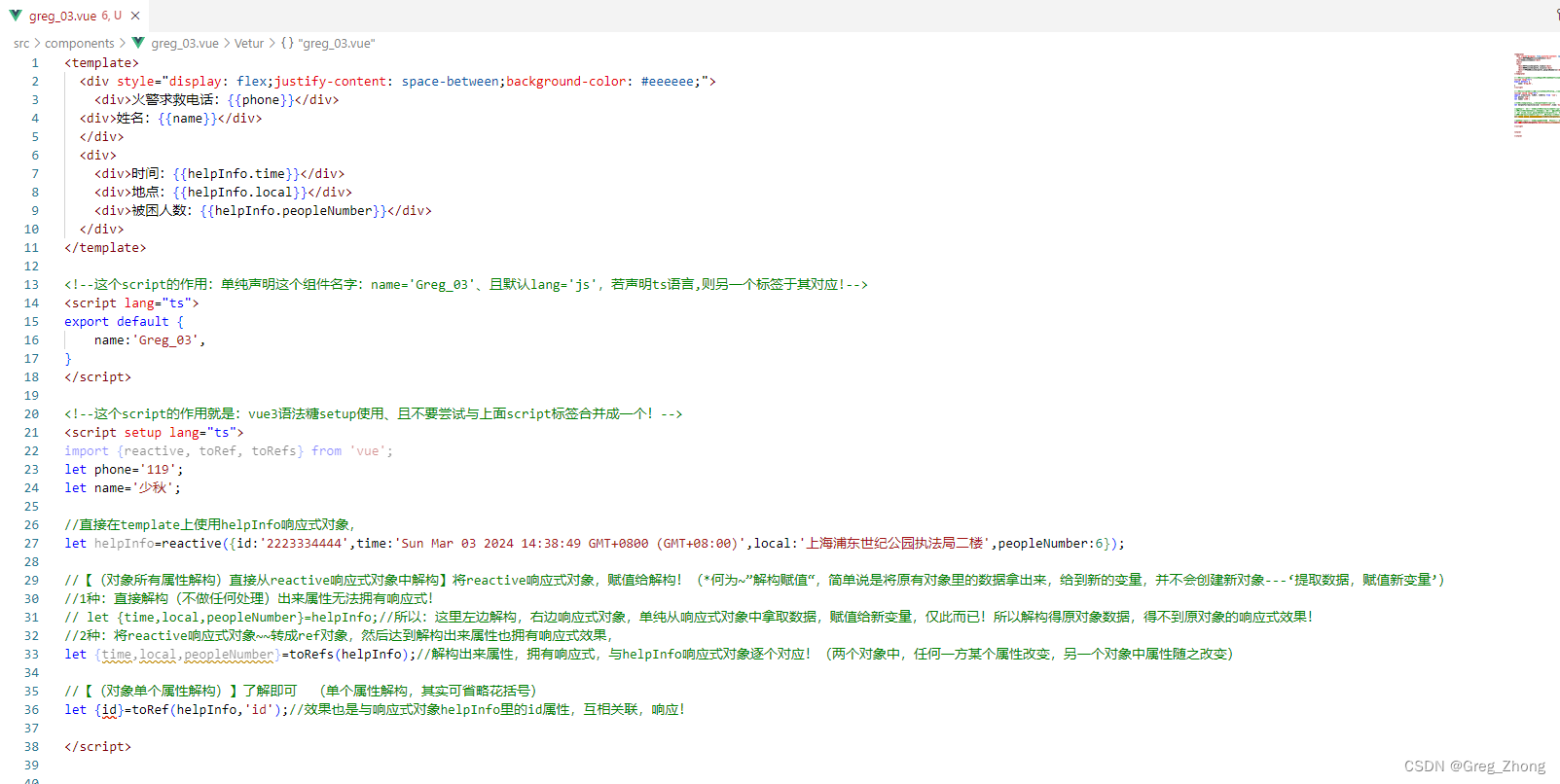Open the Vetur breadcrumb item
Screen dimensions: 1560x784
click(249, 43)
